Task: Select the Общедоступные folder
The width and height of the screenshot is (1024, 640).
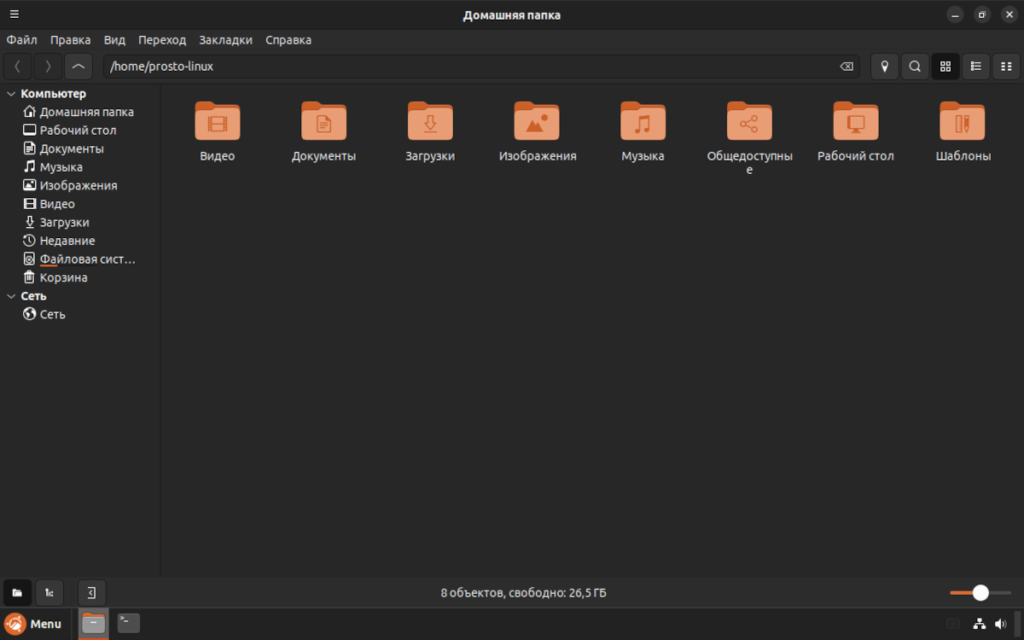Action: (749, 138)
